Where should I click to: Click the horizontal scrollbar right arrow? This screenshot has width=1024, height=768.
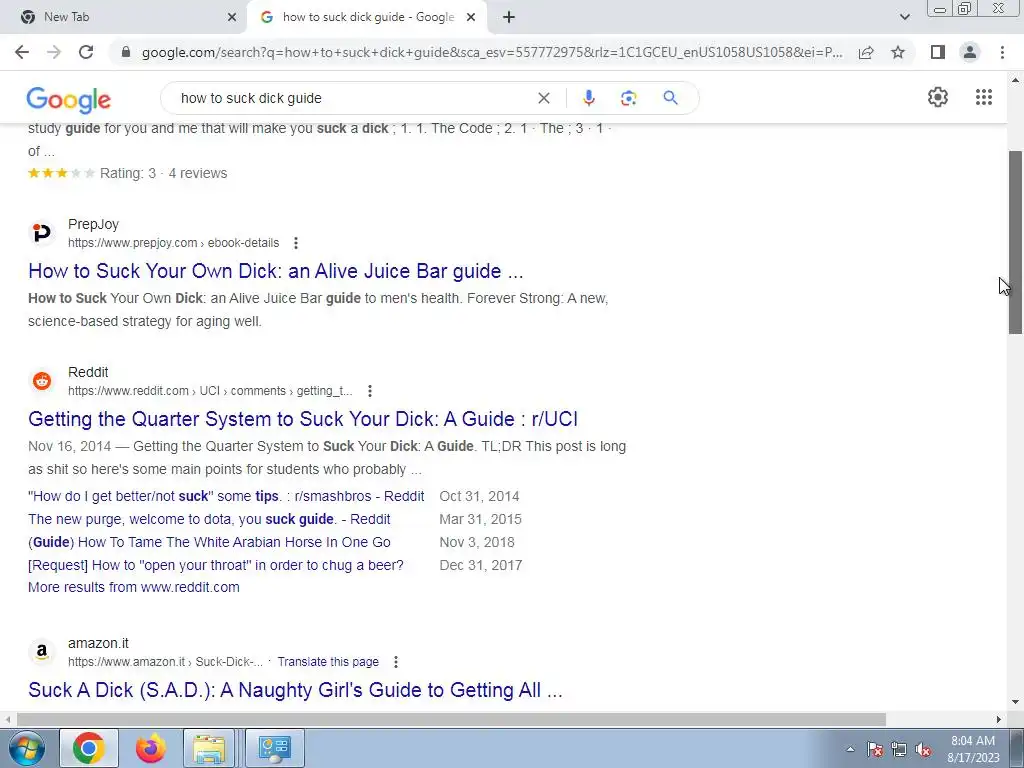[999, 719]
